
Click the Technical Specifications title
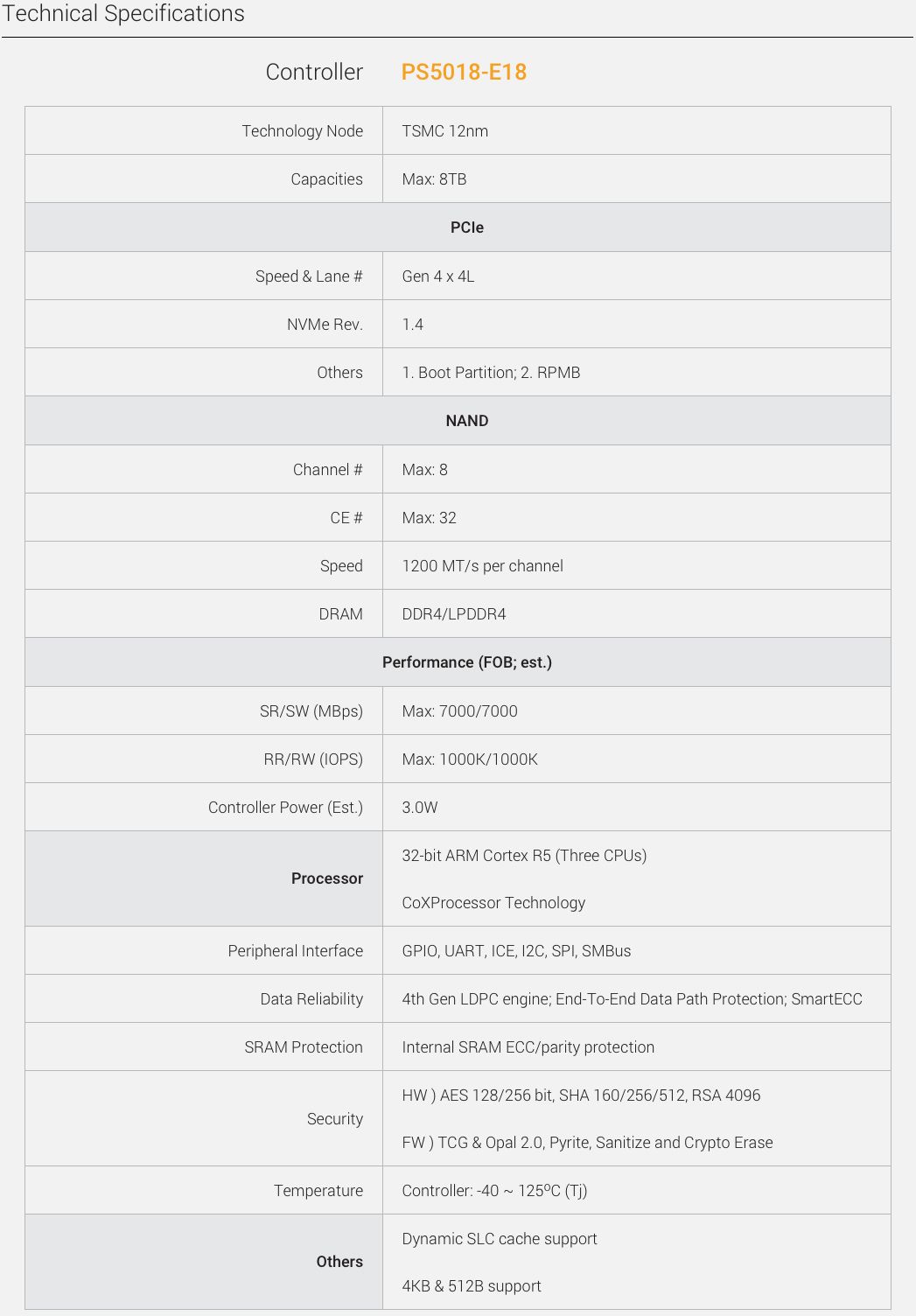click(123, 14)
